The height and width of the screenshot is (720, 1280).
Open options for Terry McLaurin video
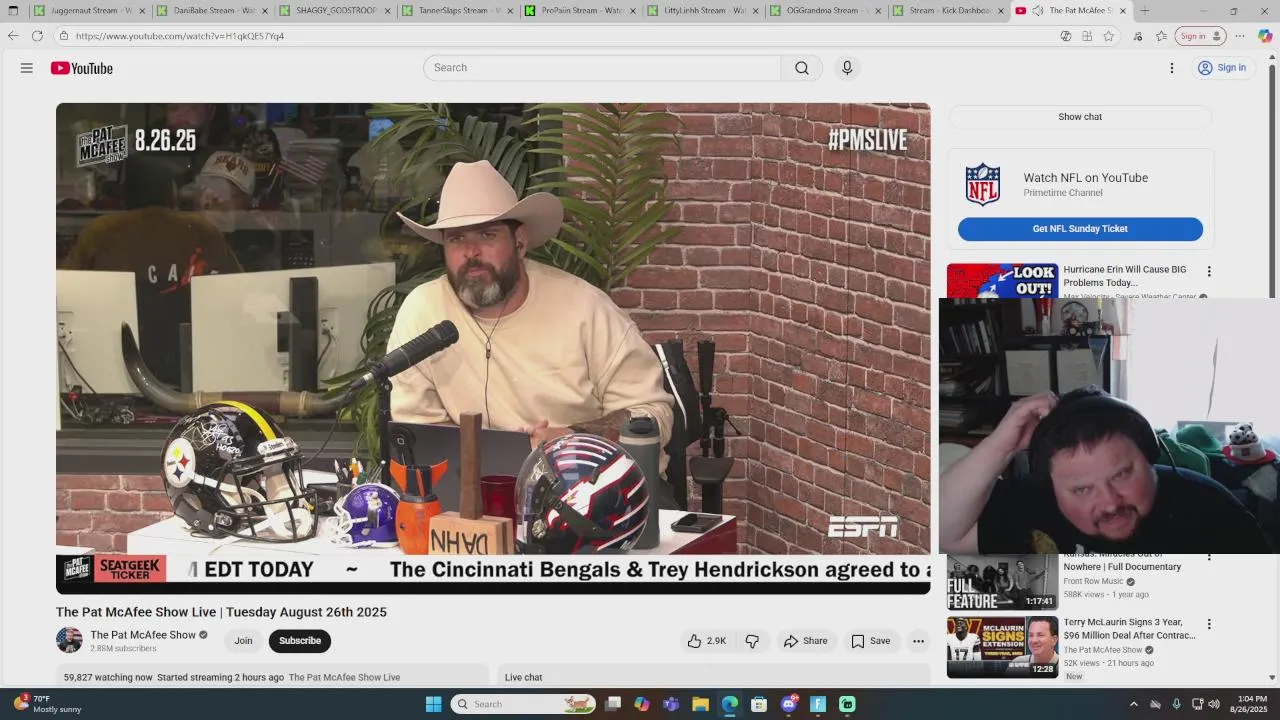[1209, 624]
